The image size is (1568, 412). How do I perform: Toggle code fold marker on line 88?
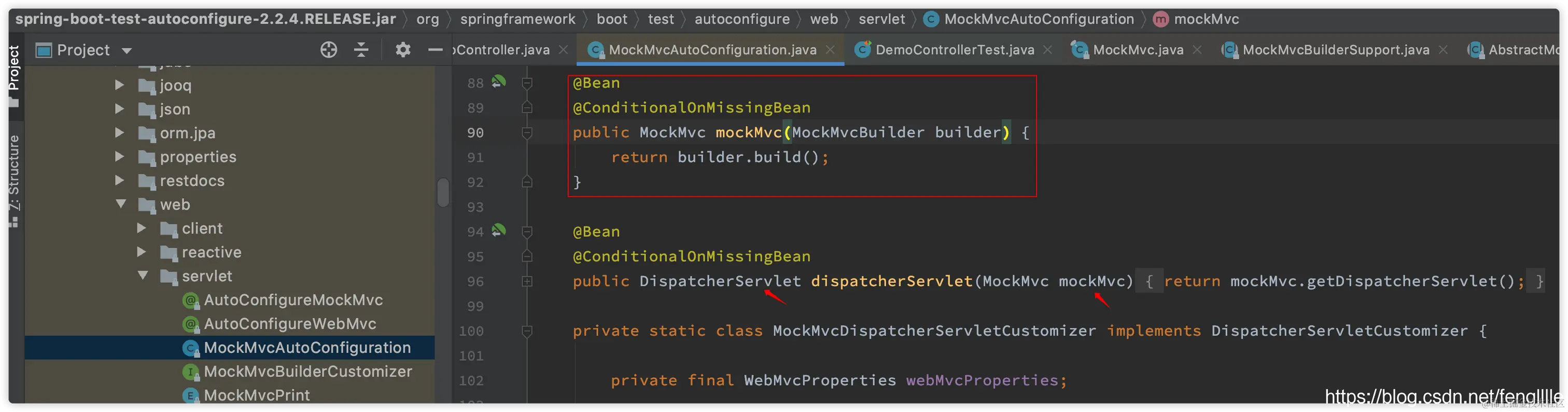(527, 83)
